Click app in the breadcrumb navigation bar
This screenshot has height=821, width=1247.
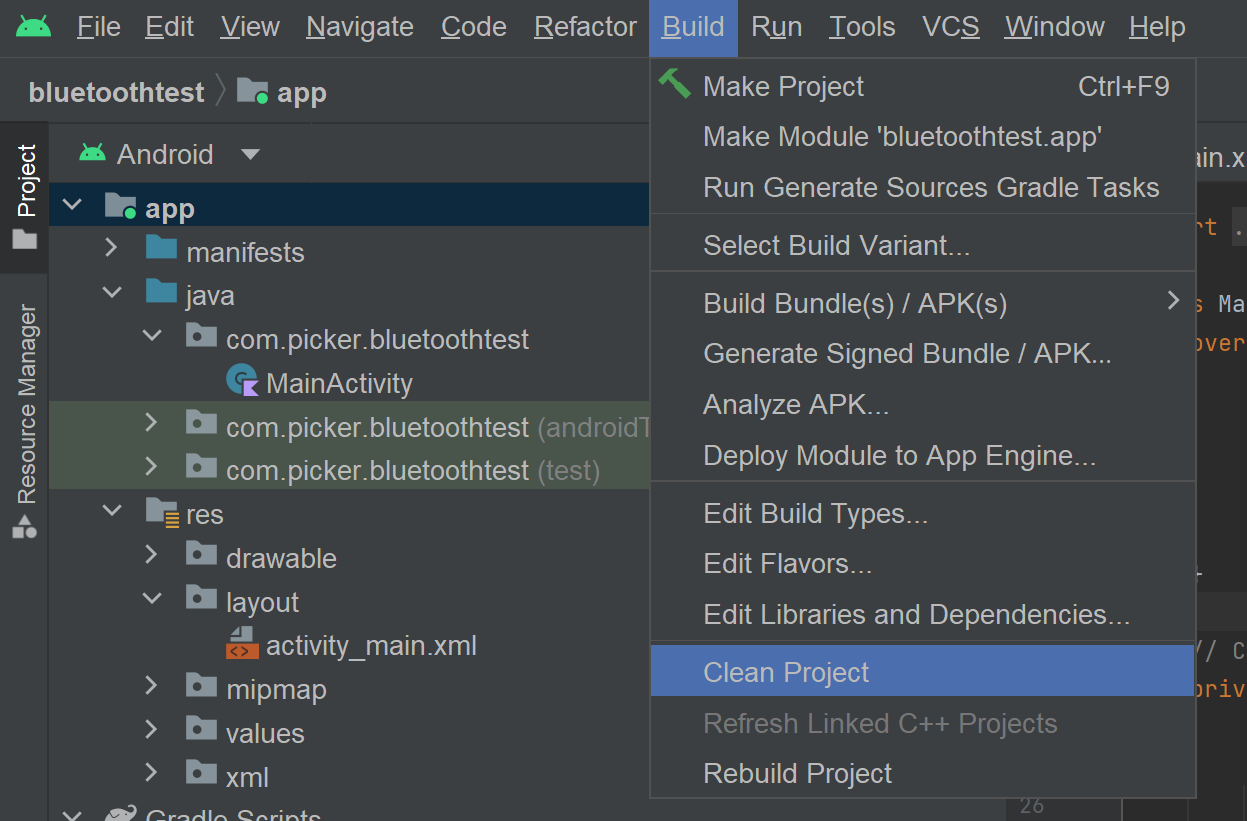(302, 91)
